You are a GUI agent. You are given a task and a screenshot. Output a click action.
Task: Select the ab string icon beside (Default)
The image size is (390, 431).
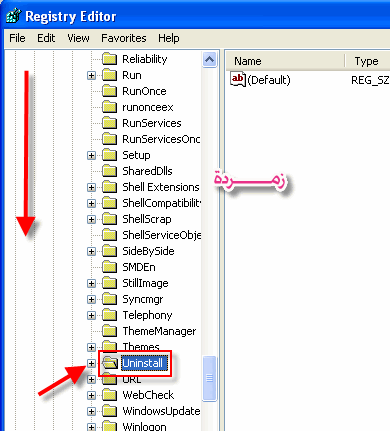(238, 80)
